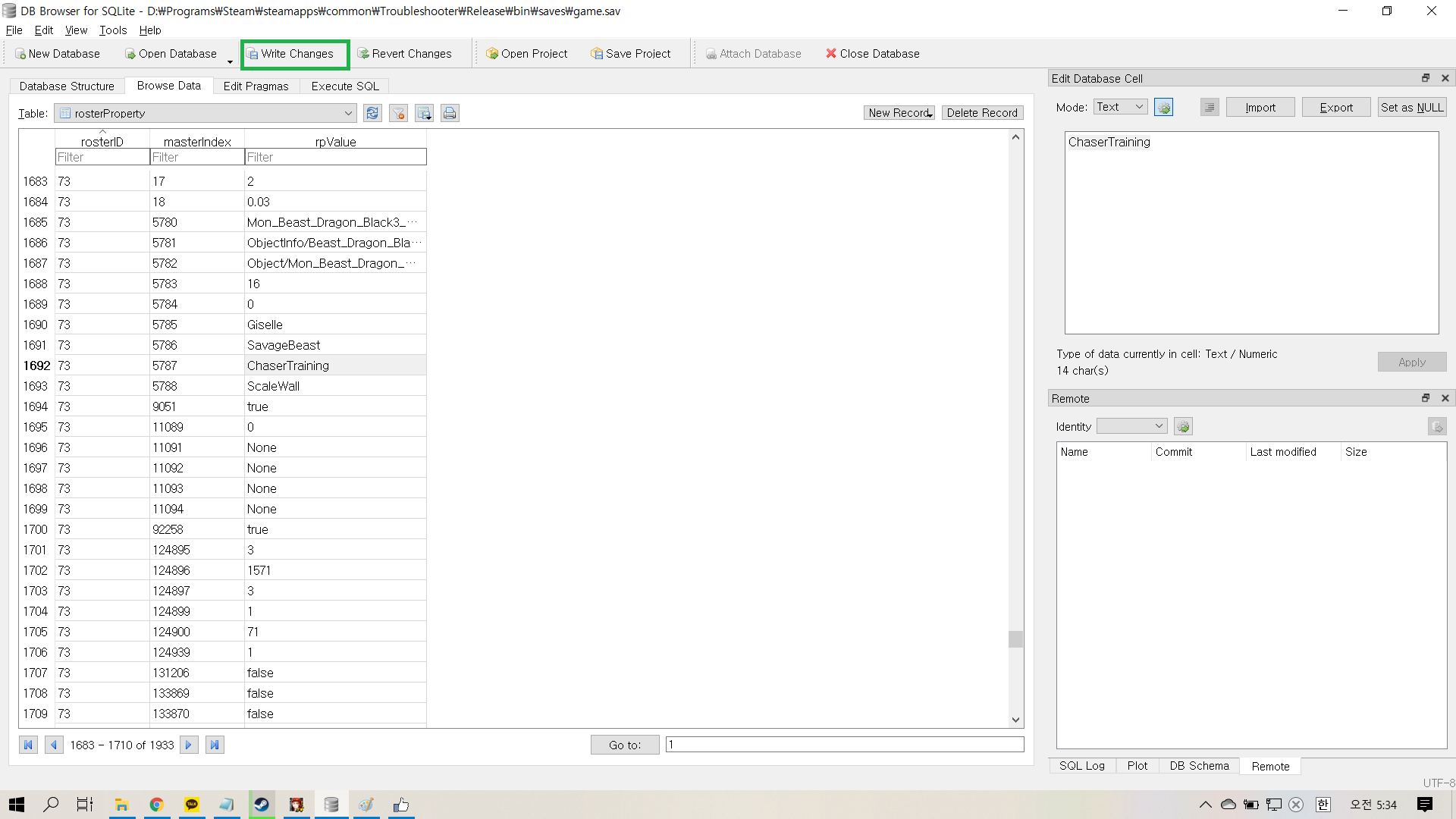Click the save table as icon
This screenshot has height=819, width=1456.
coord(424,113)
